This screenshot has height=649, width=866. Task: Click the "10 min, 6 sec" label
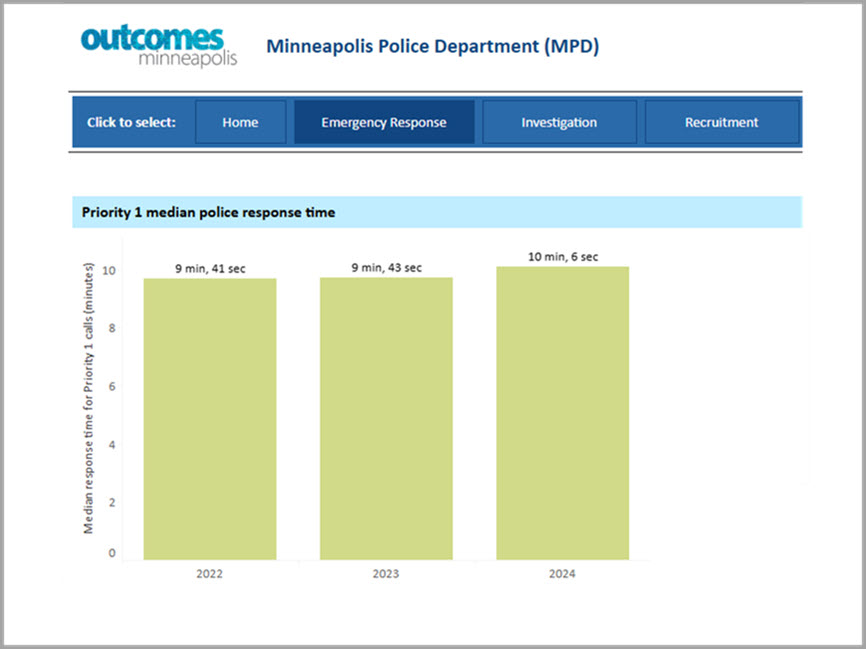point(563,257)
